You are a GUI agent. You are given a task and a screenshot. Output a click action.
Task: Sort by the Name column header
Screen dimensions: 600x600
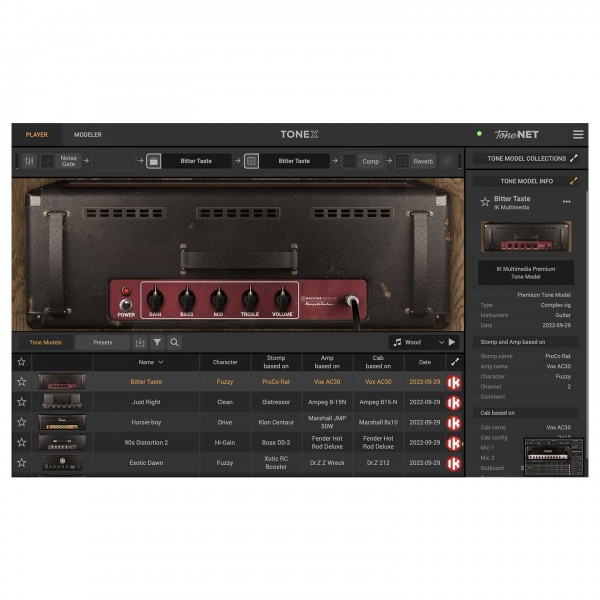146,362
